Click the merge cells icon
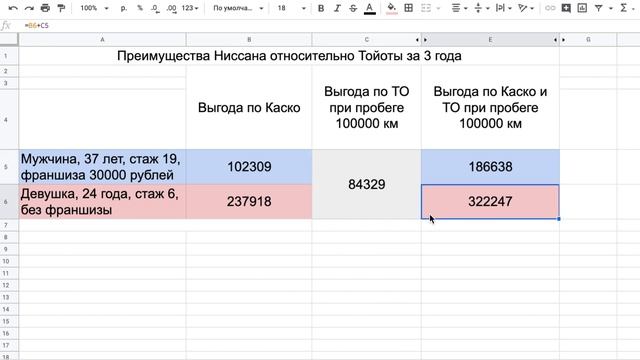This screenshot has width=640, height=360. [x=426, y=8]
